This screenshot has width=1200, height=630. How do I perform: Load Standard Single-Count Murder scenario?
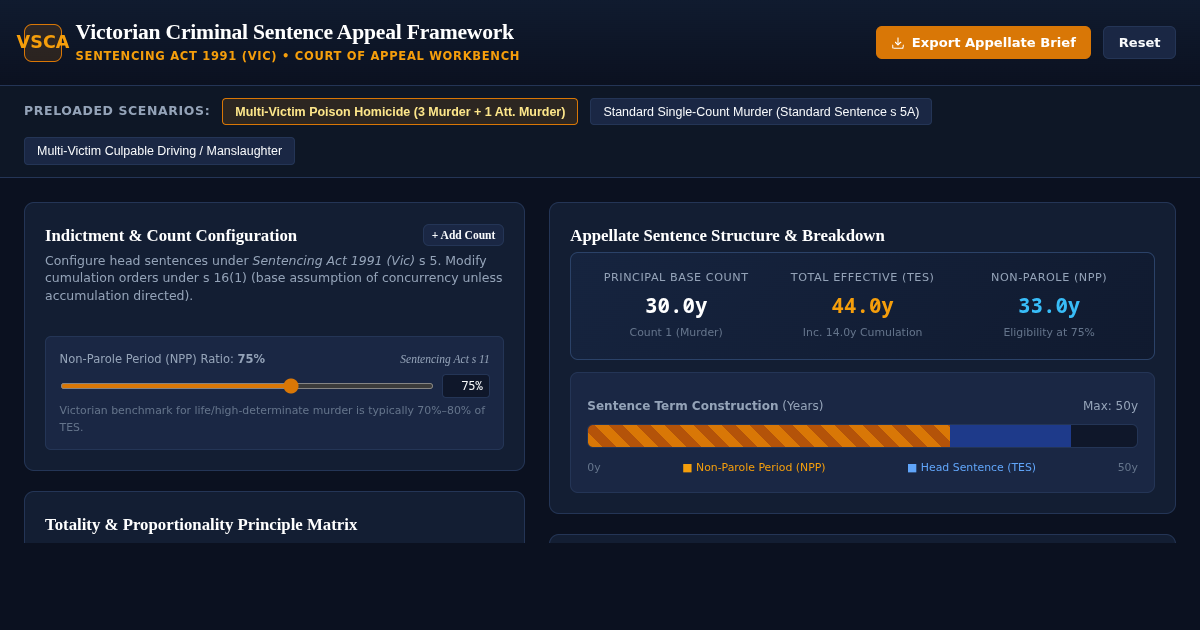pyautogui.click(x=761, y=112)
